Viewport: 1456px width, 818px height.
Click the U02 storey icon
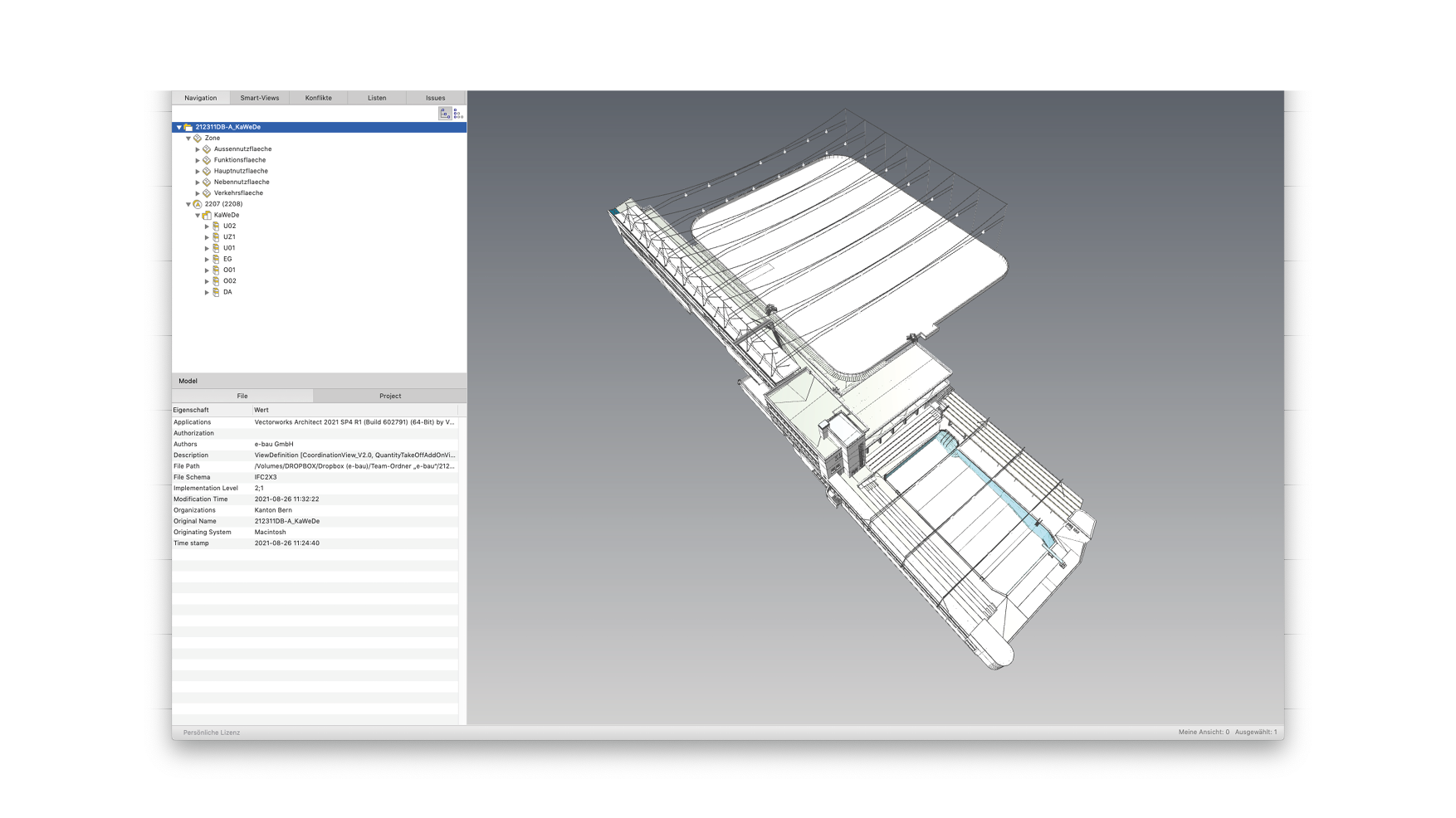coord(216,226)
